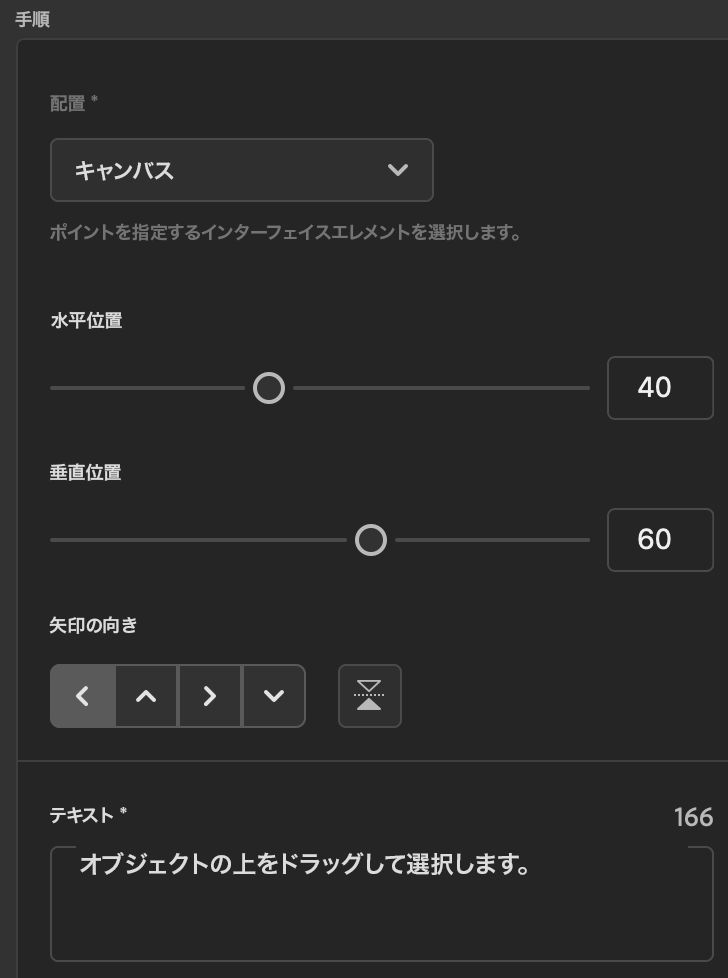The width and height of the screenshot is (728, 978).
Task: Open the キャンバス placement dropdown
Action: 241,170
